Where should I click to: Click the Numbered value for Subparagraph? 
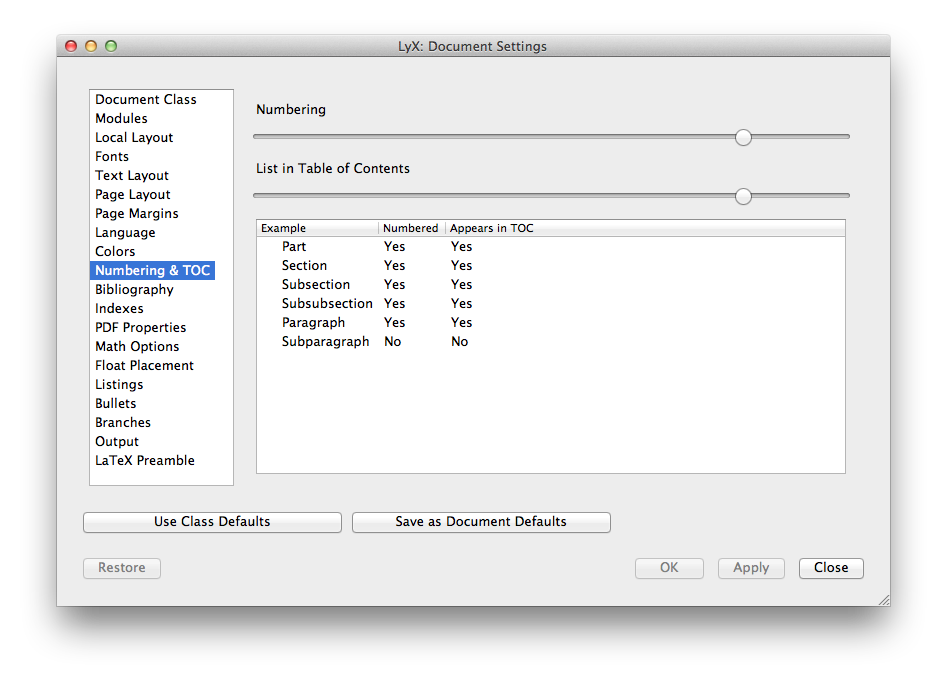tap(393, 342)
